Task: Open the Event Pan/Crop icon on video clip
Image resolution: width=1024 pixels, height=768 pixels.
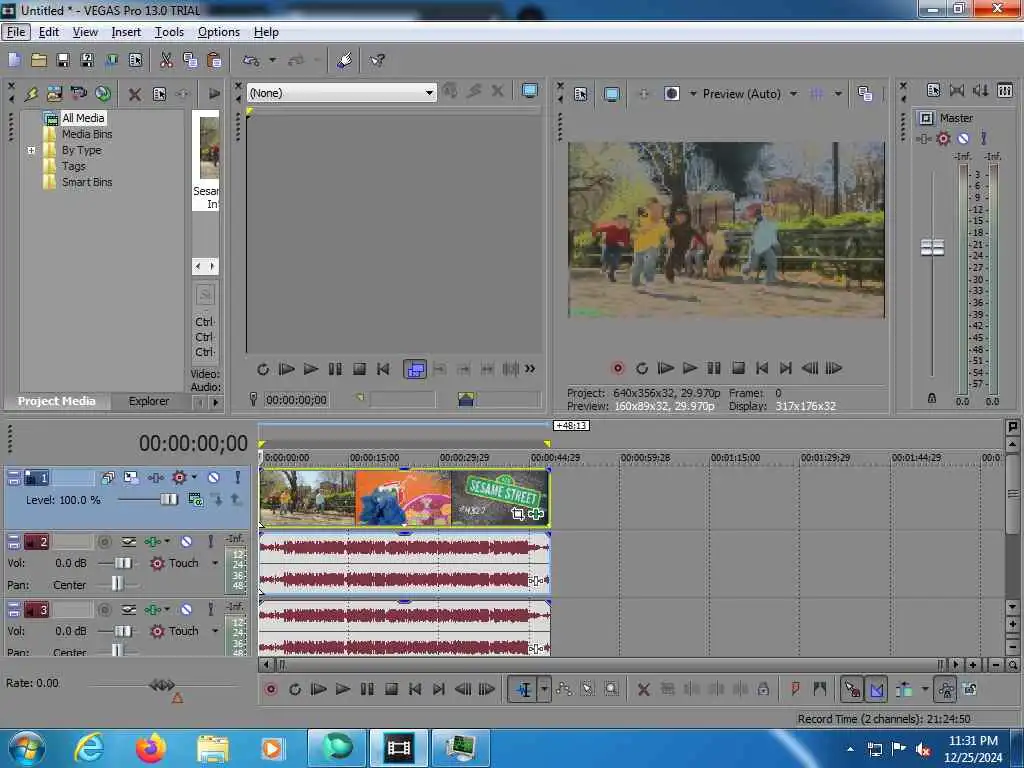Action: tap(518, 514)
